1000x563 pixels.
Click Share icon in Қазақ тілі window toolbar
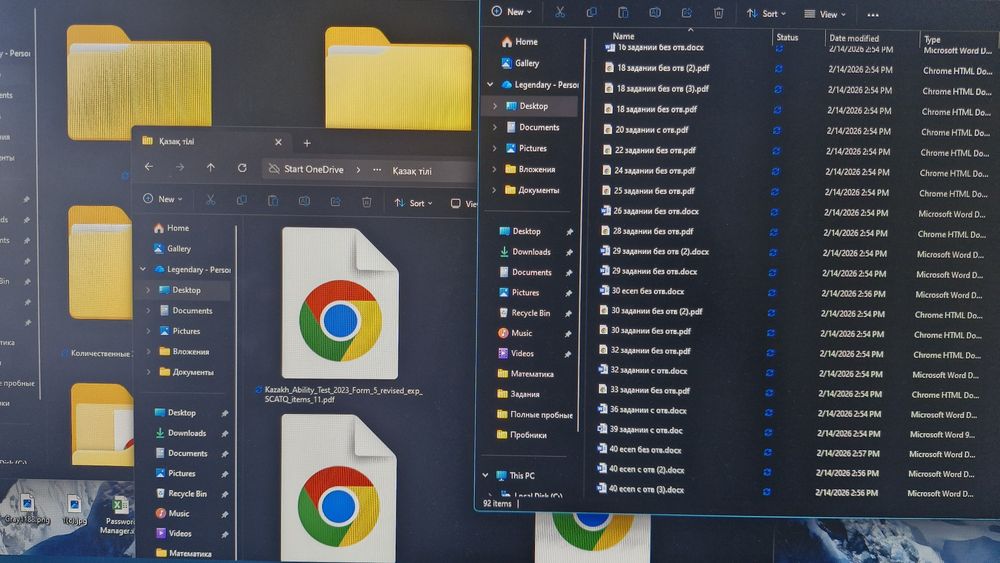pos(335,201)
